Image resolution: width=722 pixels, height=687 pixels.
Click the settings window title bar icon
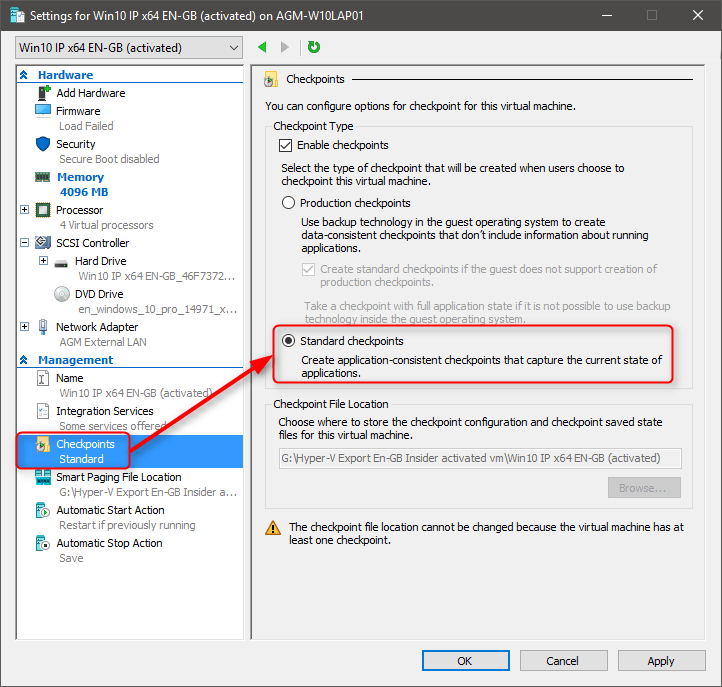click(17, 16)
